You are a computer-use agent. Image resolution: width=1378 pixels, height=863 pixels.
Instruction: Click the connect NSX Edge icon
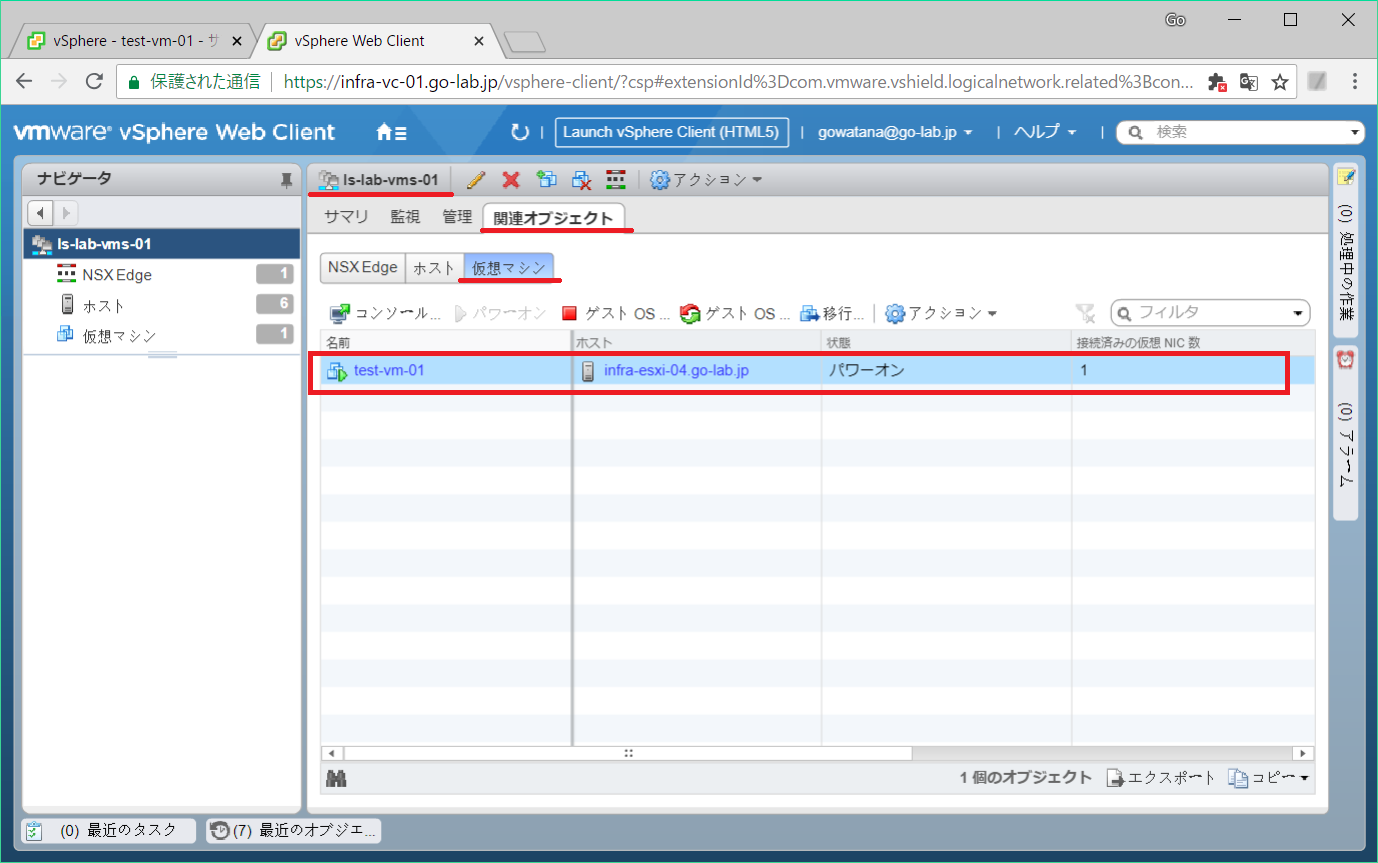pos(616,180)
